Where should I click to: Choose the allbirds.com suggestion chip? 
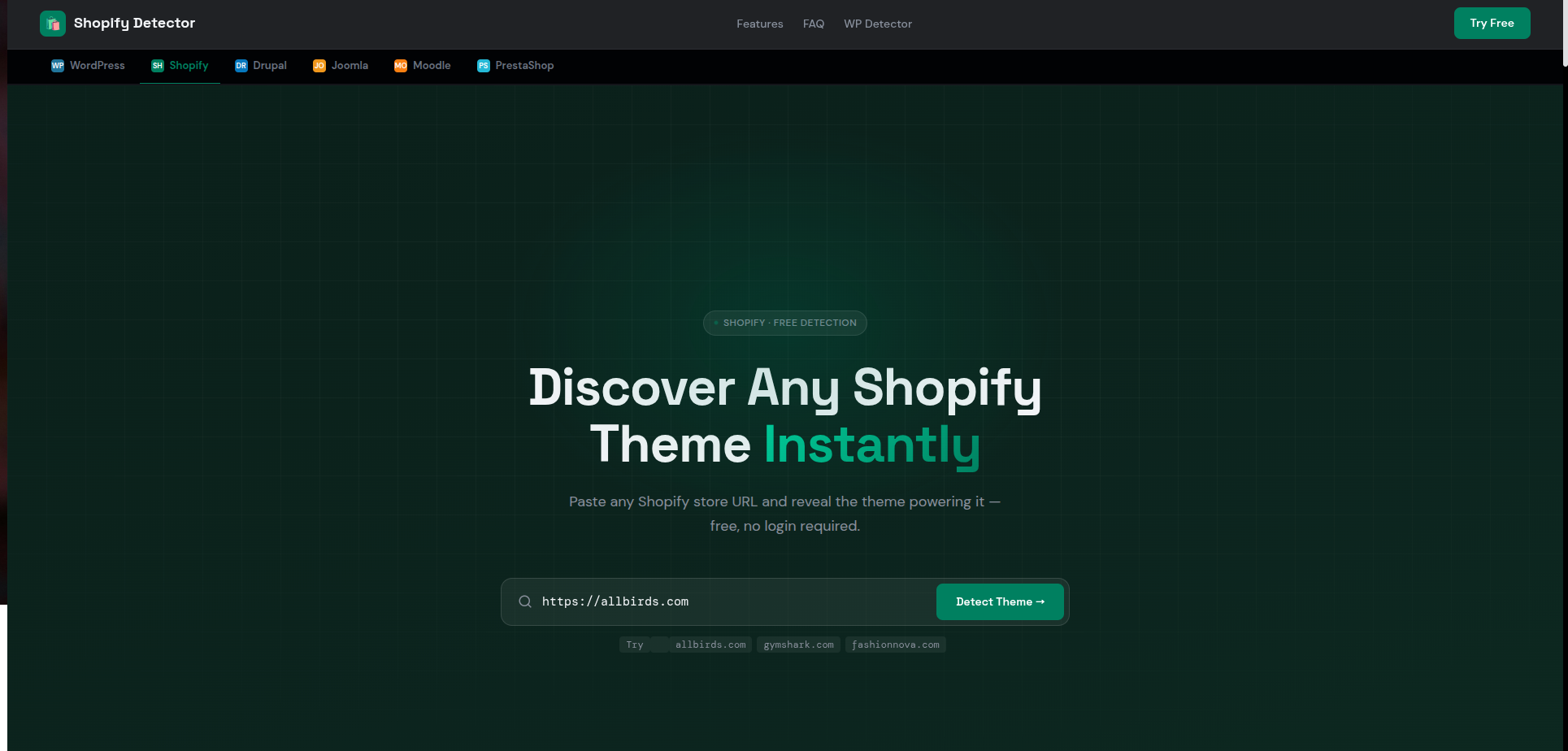[x=710, y=645]
